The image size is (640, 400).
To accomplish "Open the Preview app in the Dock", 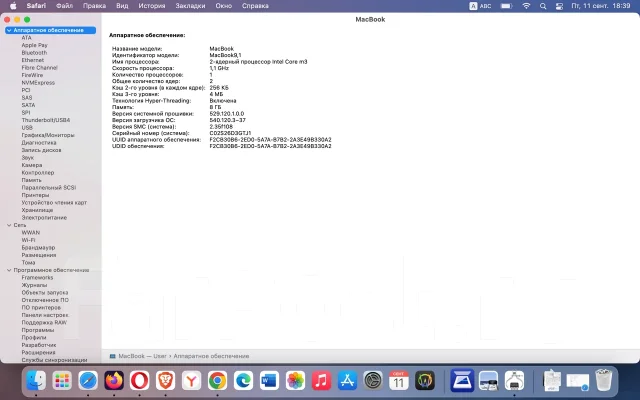I will [489, 380].
